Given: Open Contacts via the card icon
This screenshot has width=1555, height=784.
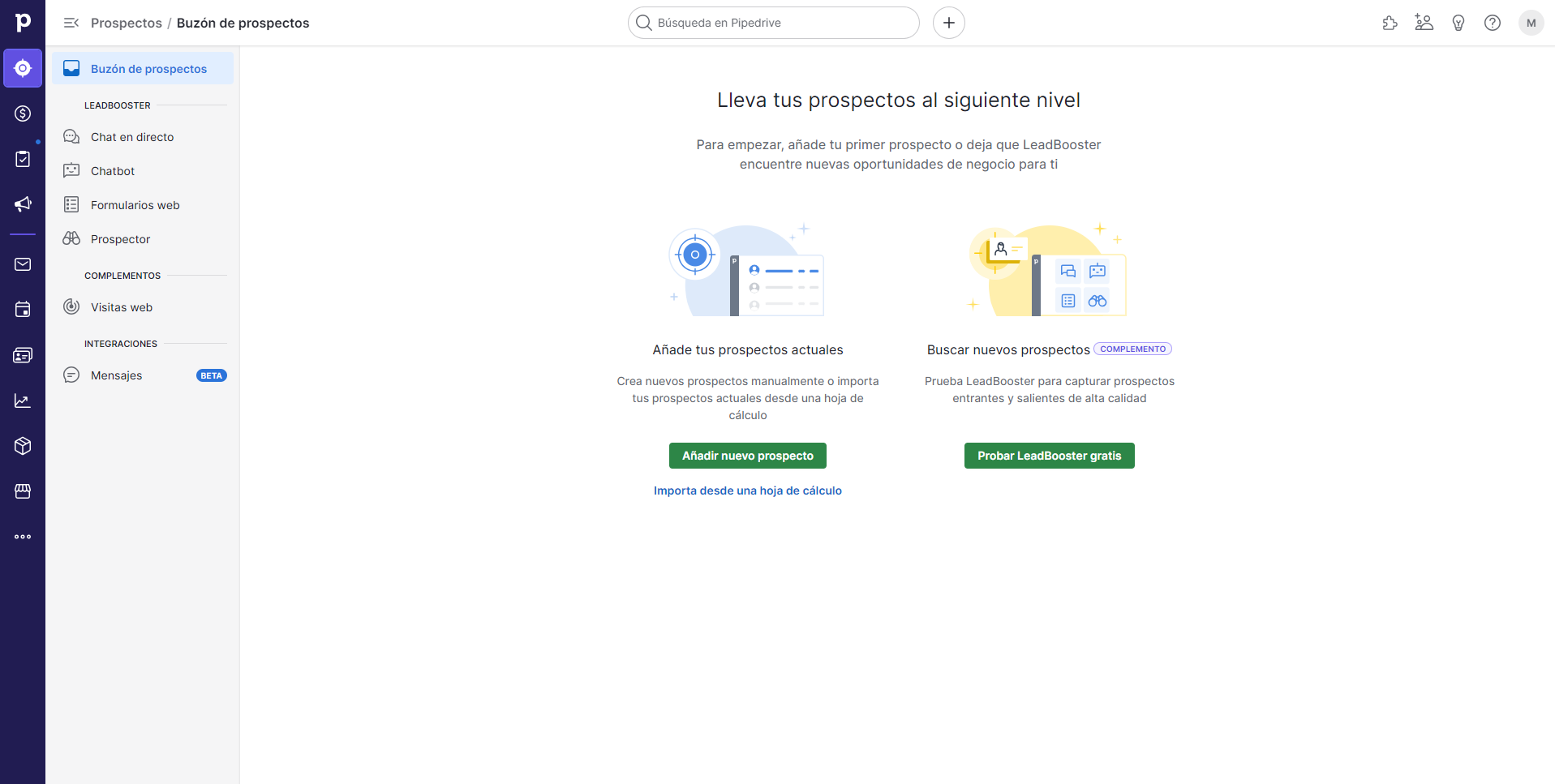Looking at the screenshot, I should click(x=22, y=355).
